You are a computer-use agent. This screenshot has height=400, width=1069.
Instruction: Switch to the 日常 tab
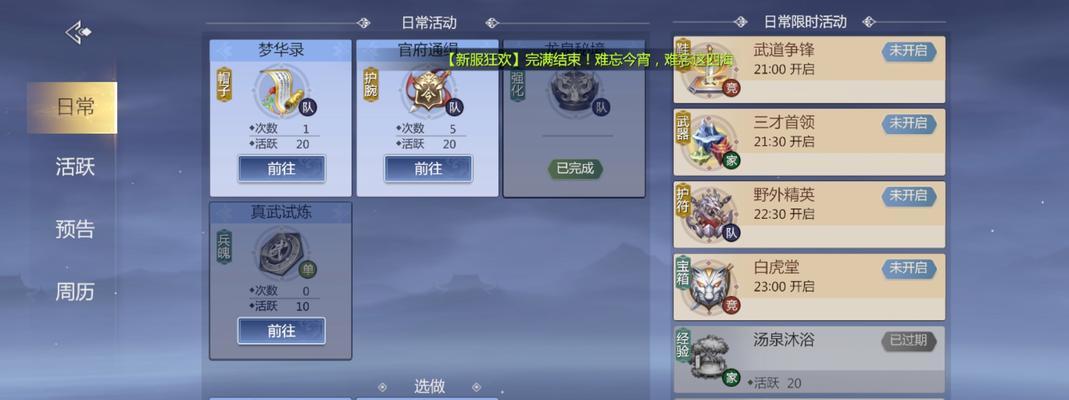tap(72, 107)
